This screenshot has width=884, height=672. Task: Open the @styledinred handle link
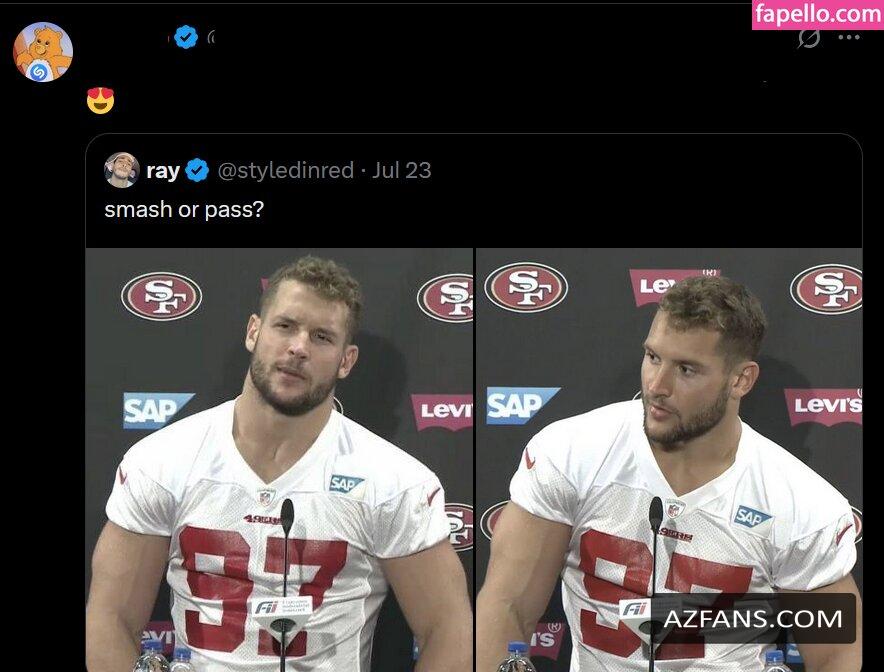pyautogui.click(x=285, y=170)
